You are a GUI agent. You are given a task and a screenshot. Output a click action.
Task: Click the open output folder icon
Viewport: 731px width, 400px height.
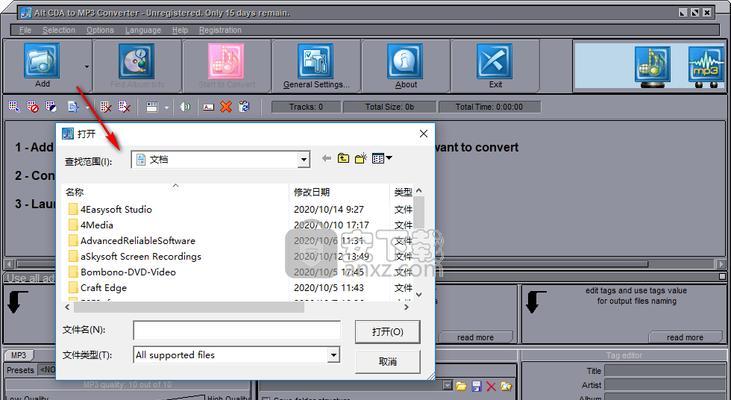[506, 386]
